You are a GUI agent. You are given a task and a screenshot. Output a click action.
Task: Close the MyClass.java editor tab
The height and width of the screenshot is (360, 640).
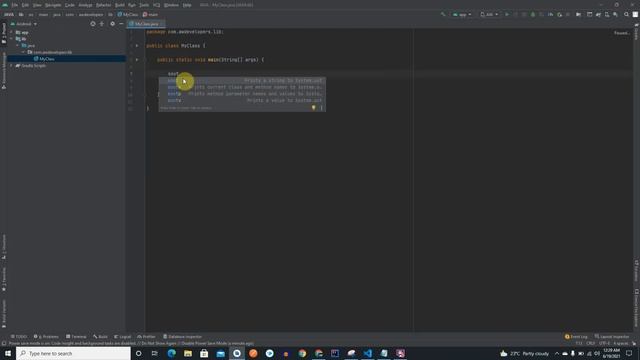coord(162,24)
